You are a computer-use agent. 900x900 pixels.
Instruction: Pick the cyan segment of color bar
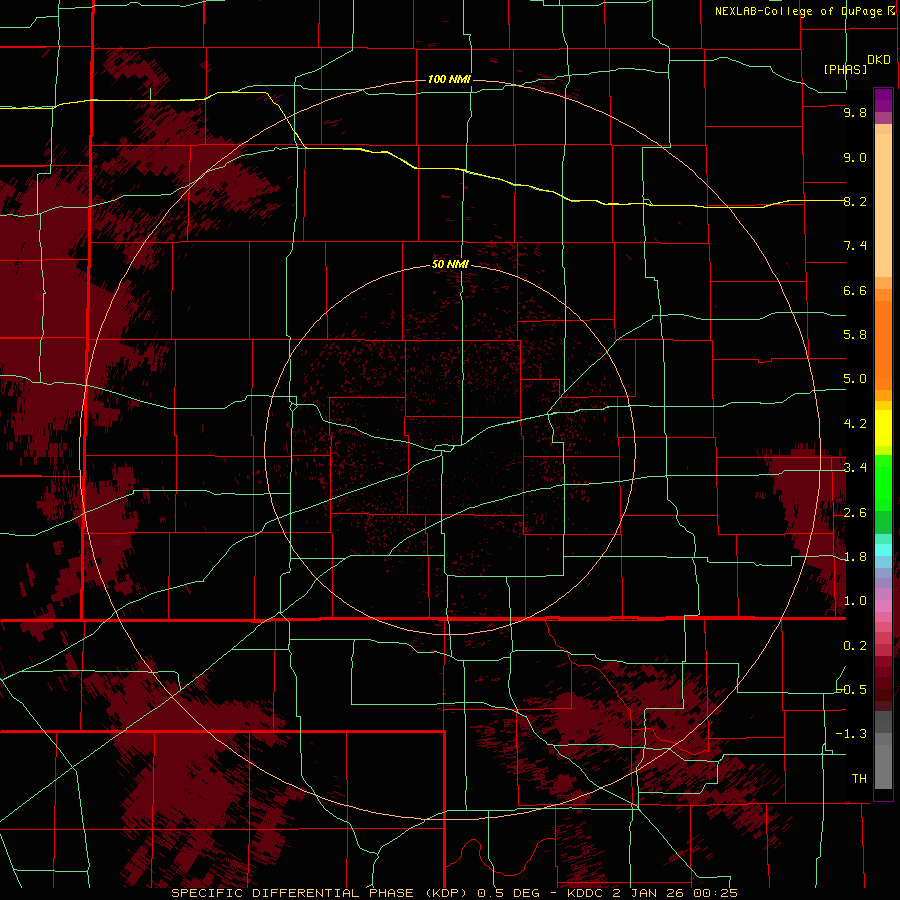pyautogui.click(x=883, y=550)
